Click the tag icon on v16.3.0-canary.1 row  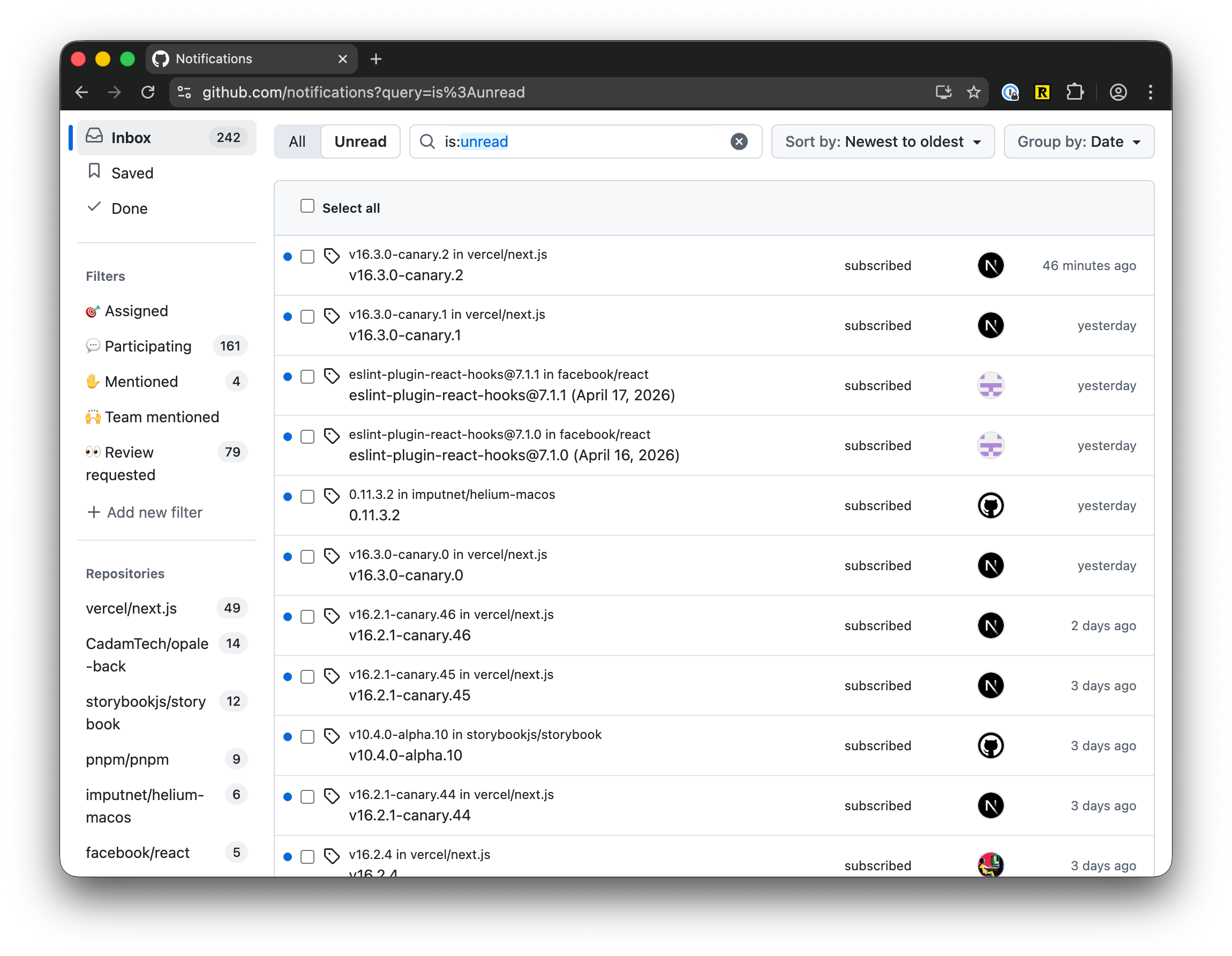click(332, 316)
